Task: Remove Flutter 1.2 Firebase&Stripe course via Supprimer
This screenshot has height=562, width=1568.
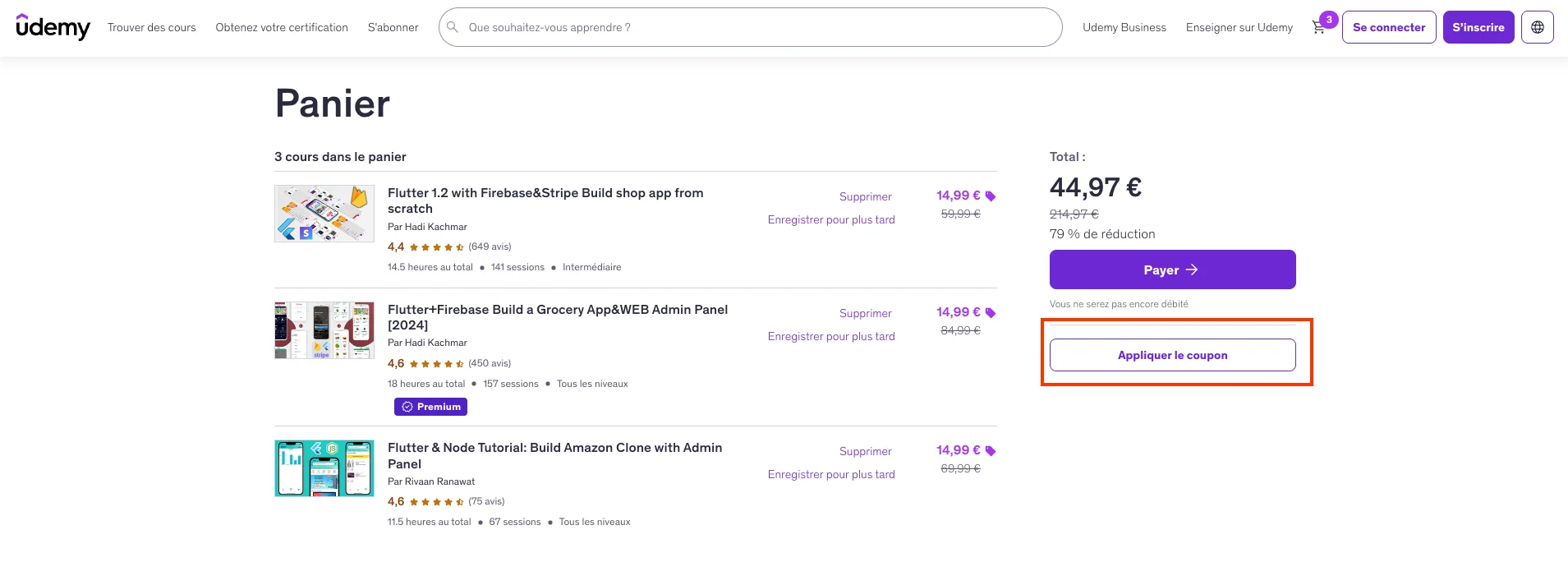Action: tap(866, 196)
